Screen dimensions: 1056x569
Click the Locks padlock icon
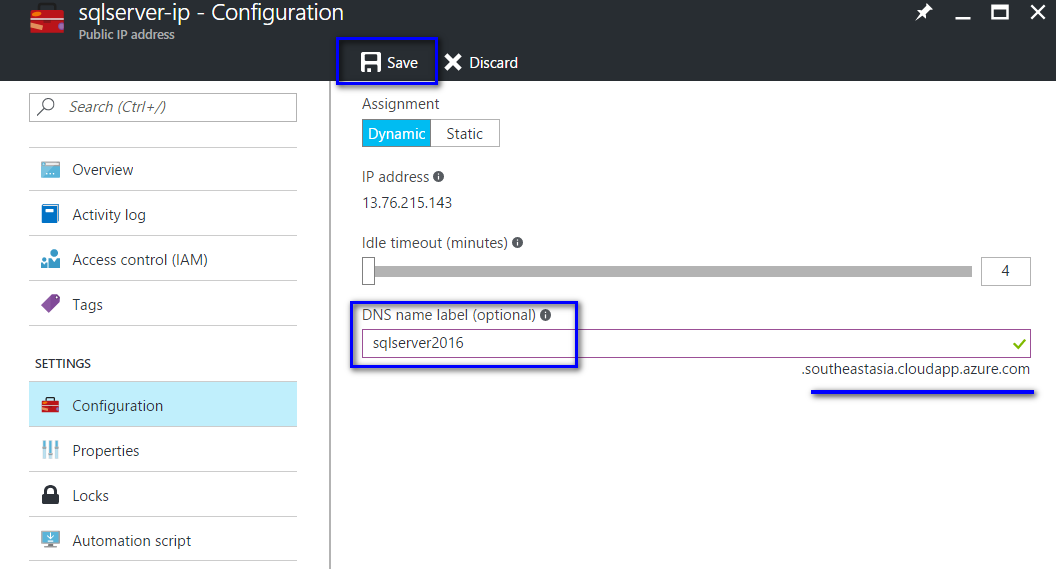[x=51, y=495]
